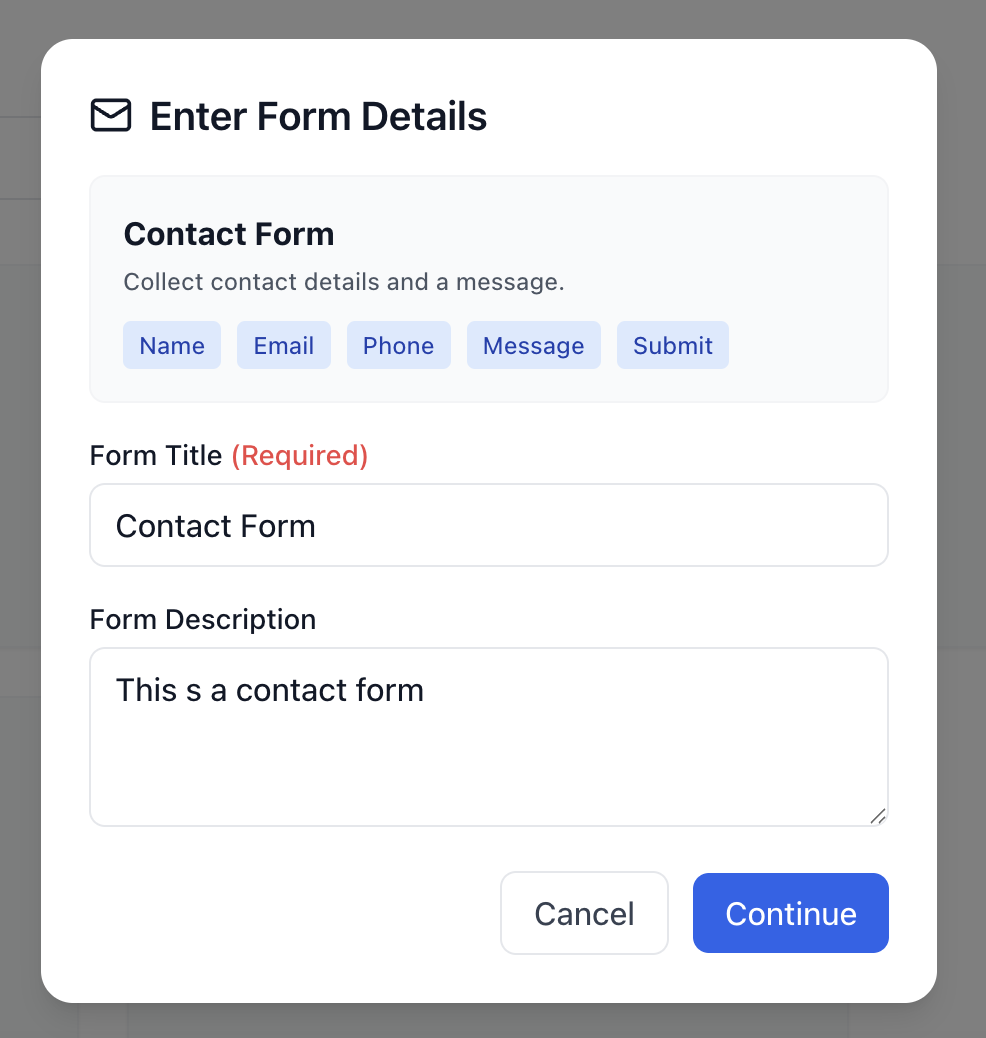Click the "Form Title" label
The width and height of the screenshot is (986, 1038).
click(x=156, y=456)
